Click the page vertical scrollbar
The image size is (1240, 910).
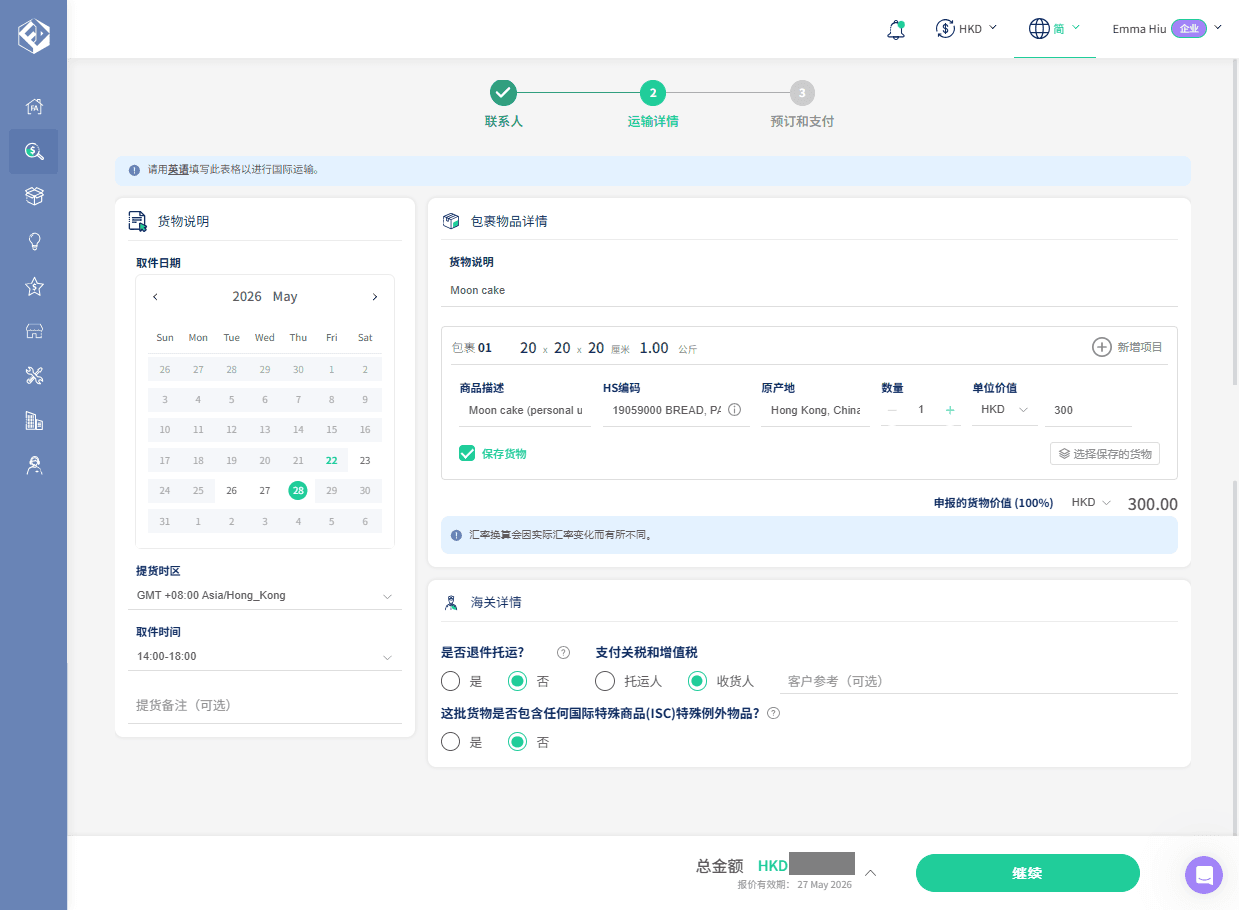point(1236,220)
